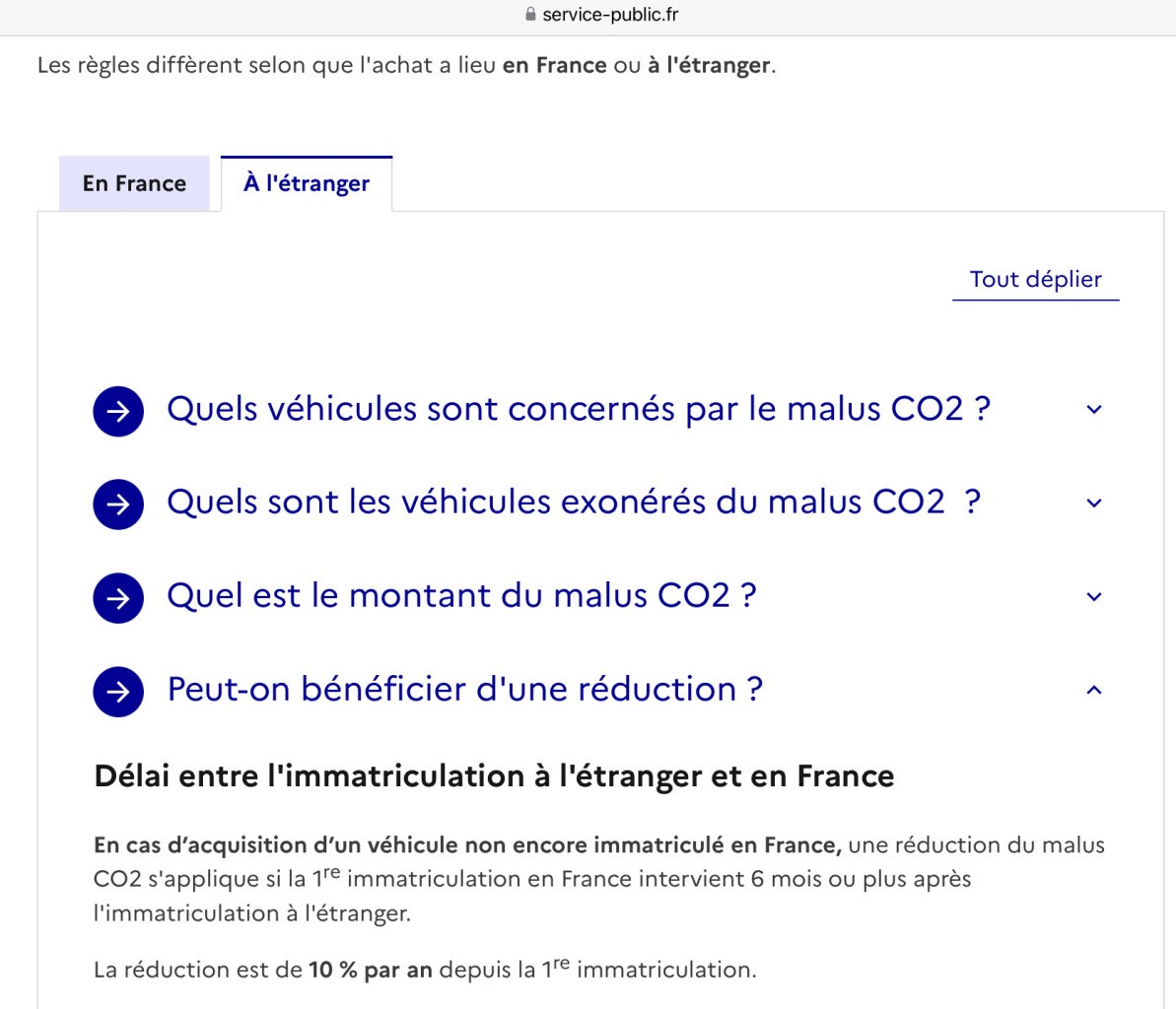Click the 'Délai entre l'immatriculation' heading
This screenshot has width=1176, height=1009.
494,776
